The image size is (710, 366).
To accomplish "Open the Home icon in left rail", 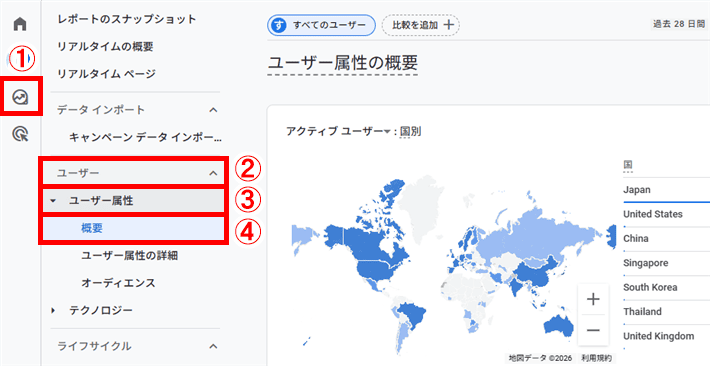I will [x=20, y=24].
